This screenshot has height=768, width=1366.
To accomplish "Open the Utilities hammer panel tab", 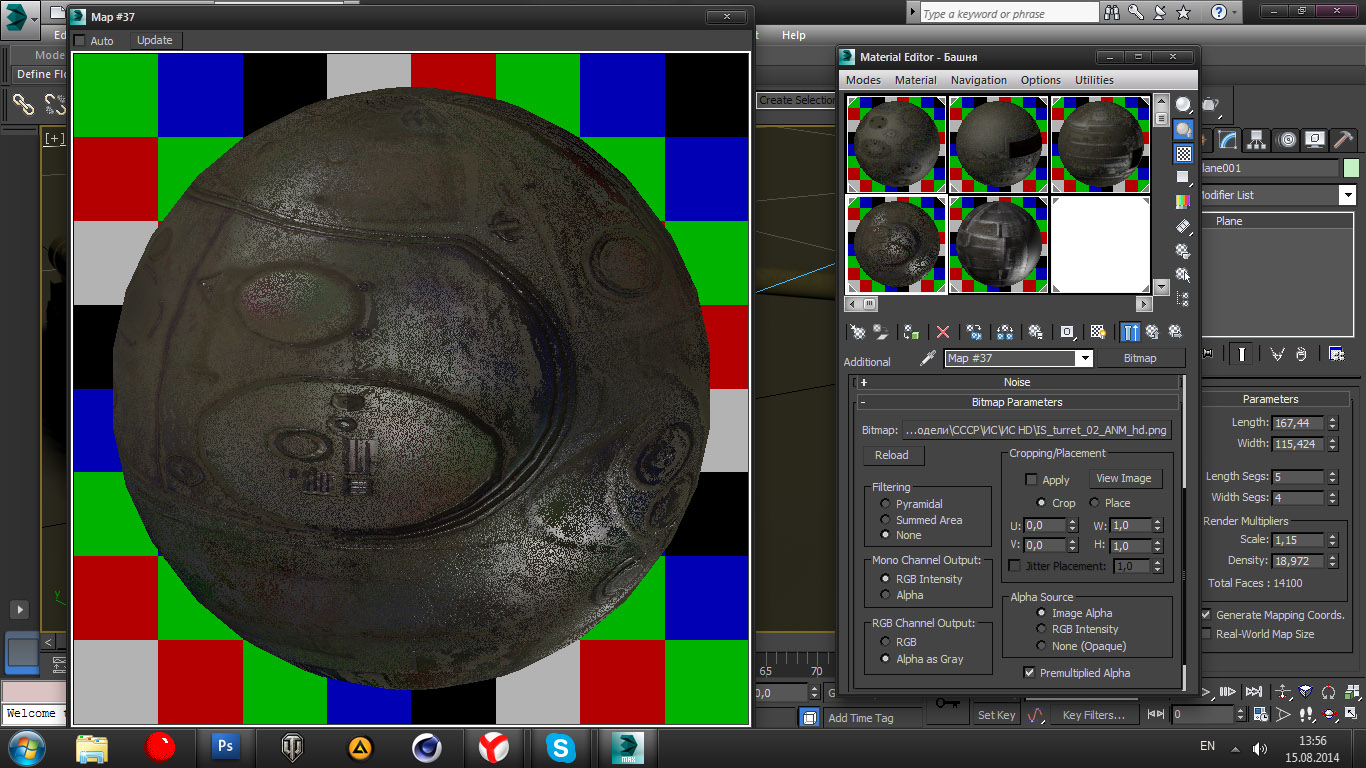I will 1344,140.
